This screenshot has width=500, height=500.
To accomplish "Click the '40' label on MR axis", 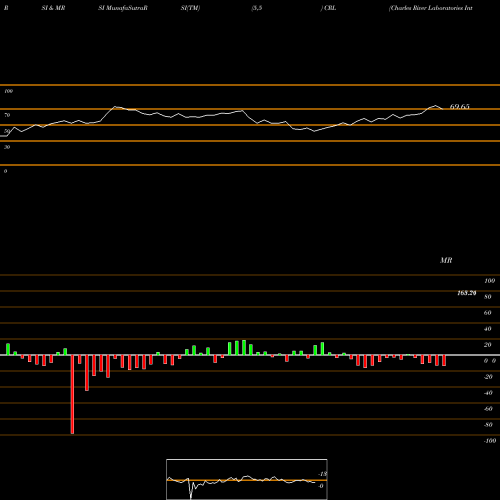I will click(488, 329).
